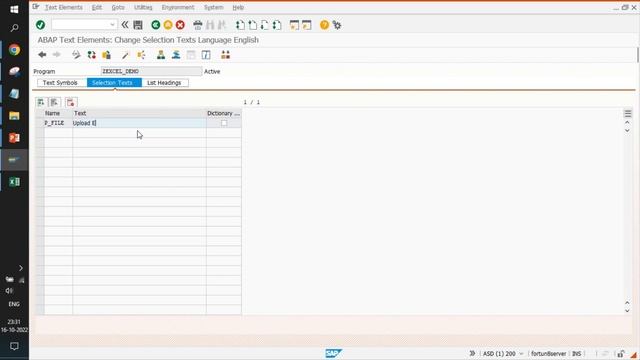Screen dimensions: 640x360
Task: Click the Name column header
Action: [58, 113]
